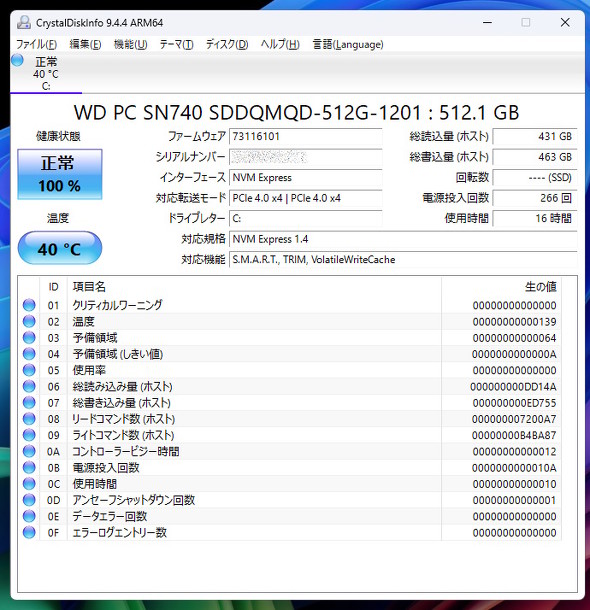
Task: Select the 温度 attribute name in list
Action: [84, 322]
